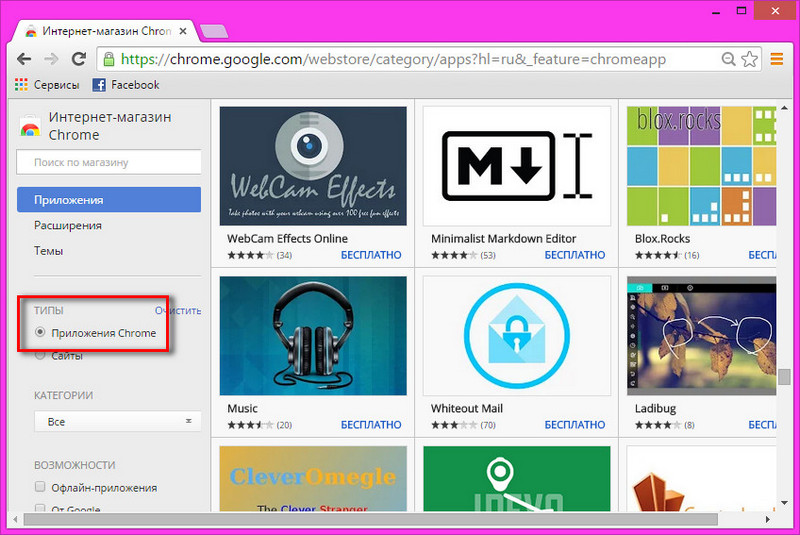This screenshot has height=535, width=800.
Task: Open the Расширения section
Action: pyautogui.click(x=68, y=225)
